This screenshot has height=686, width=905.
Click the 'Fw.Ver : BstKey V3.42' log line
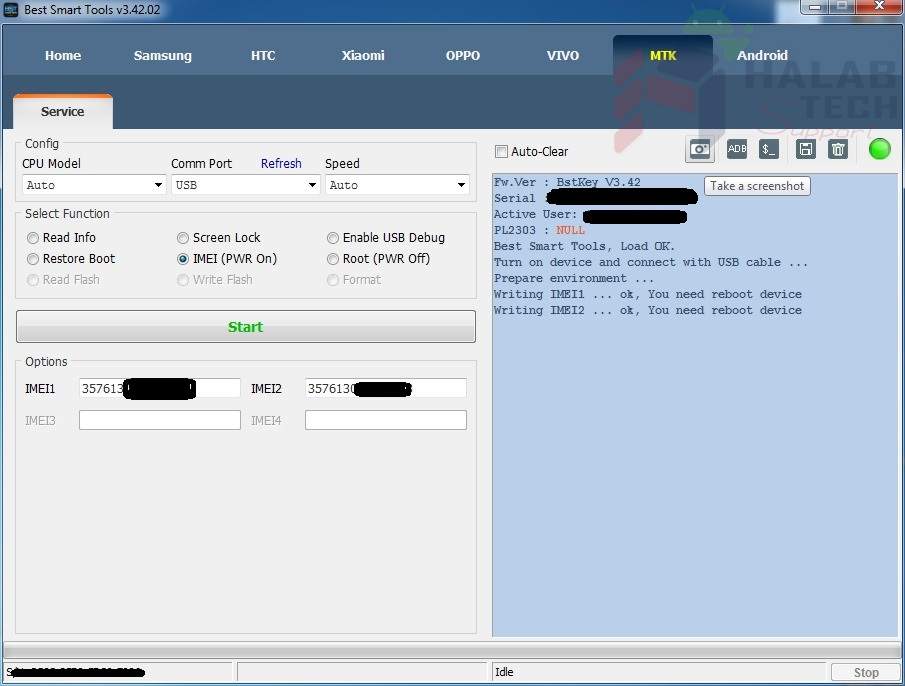(x=567, y=182)
